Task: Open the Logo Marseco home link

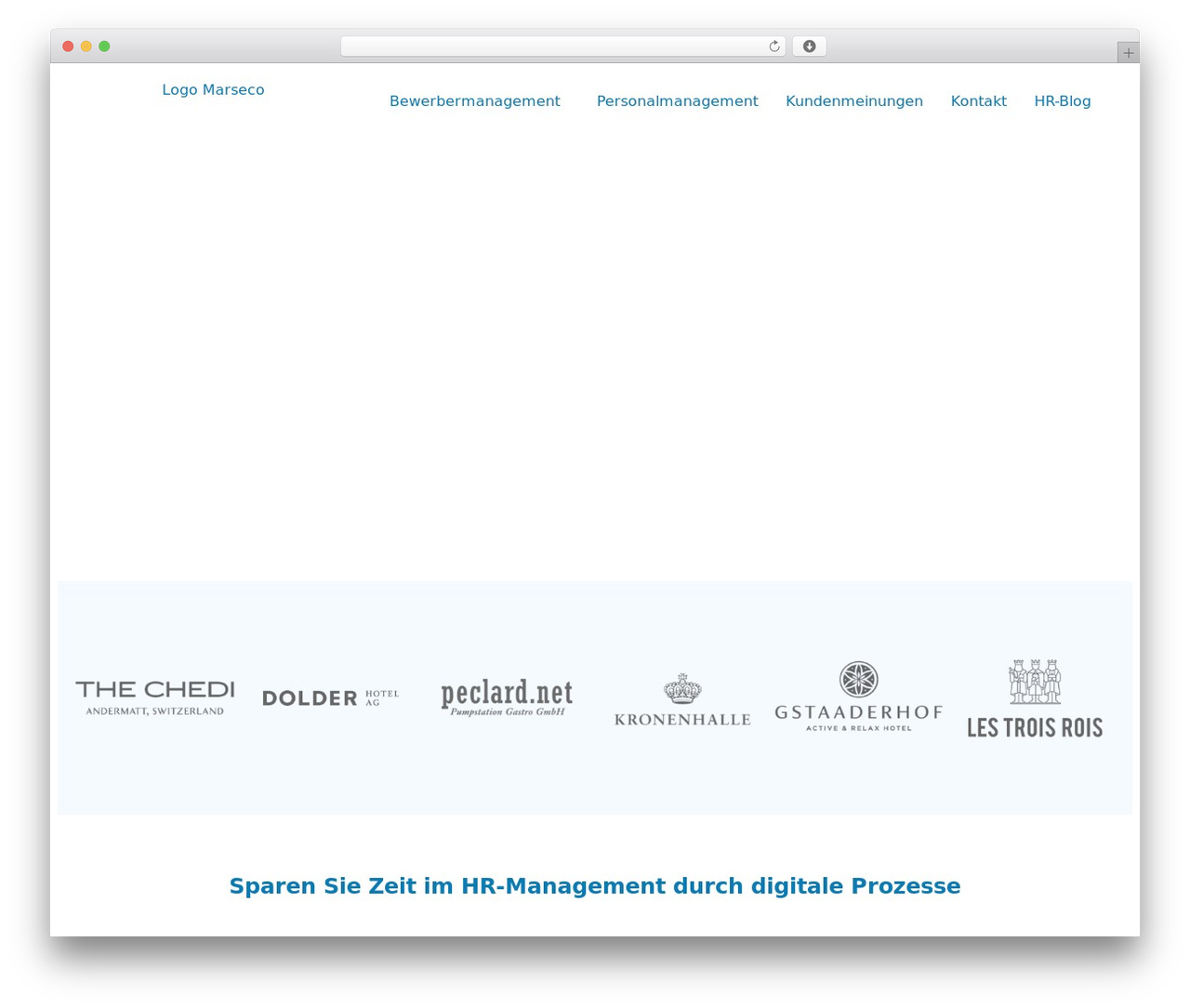Action: point(213,90)
